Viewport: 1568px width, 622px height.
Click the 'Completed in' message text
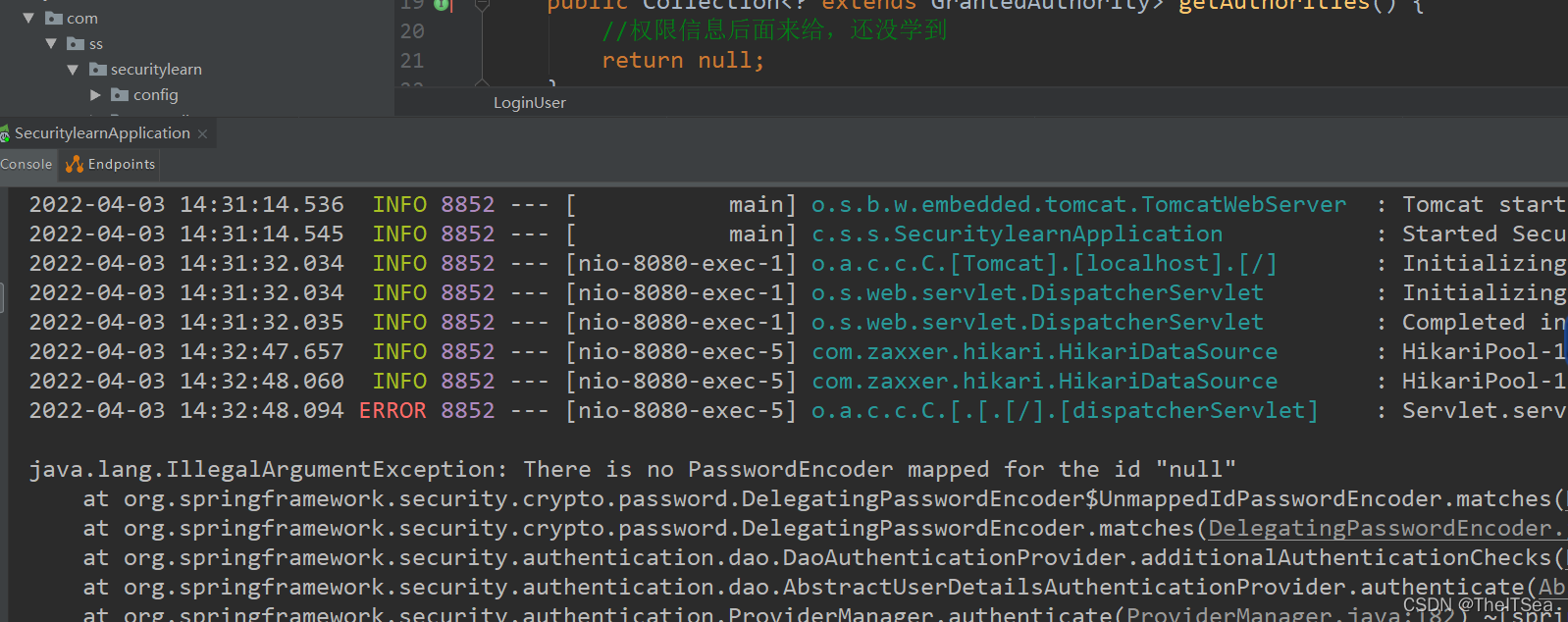pyautogui.click(x=1484, y=322)
